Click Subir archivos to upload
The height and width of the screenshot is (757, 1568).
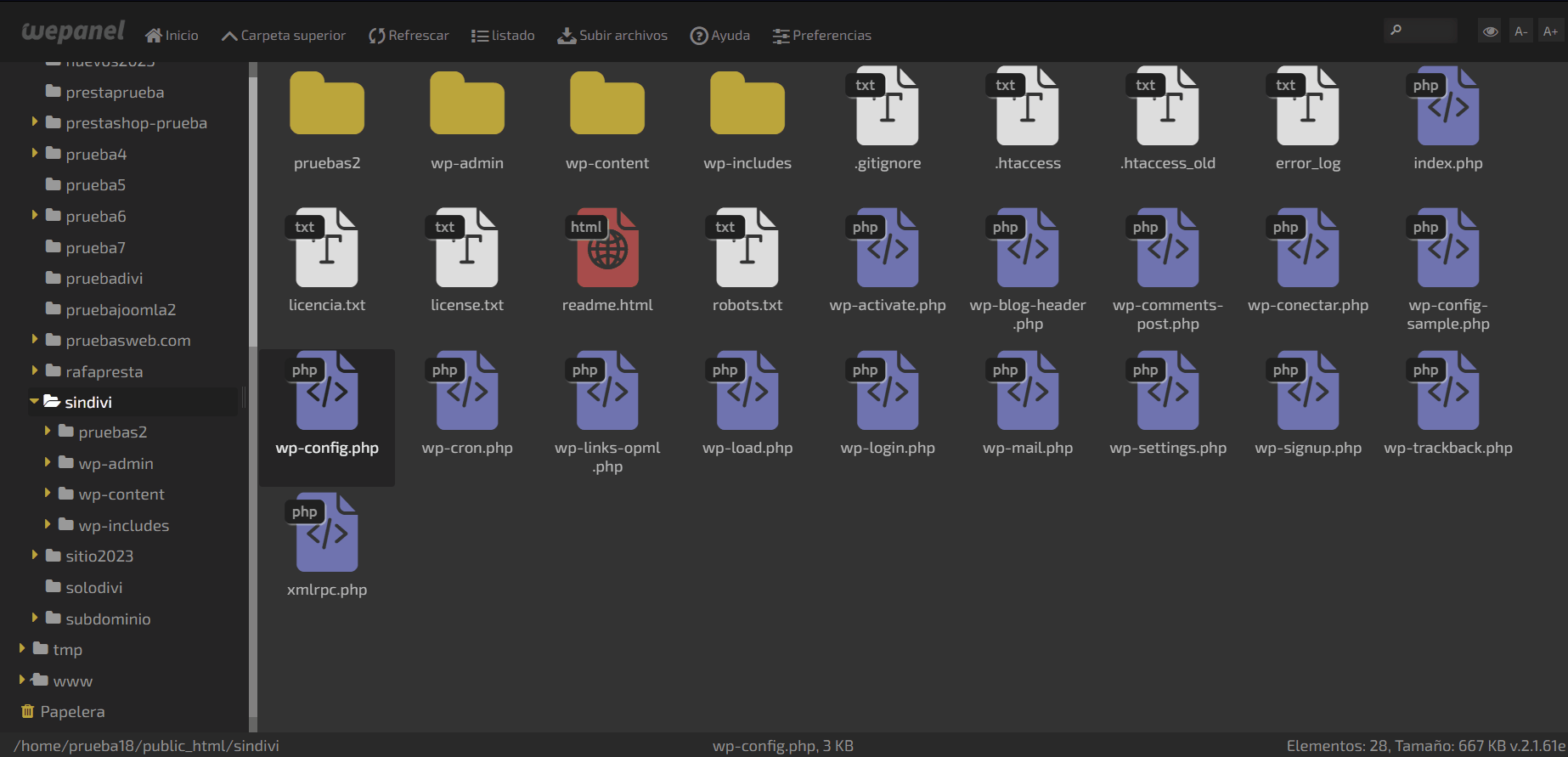click(612, 36)
